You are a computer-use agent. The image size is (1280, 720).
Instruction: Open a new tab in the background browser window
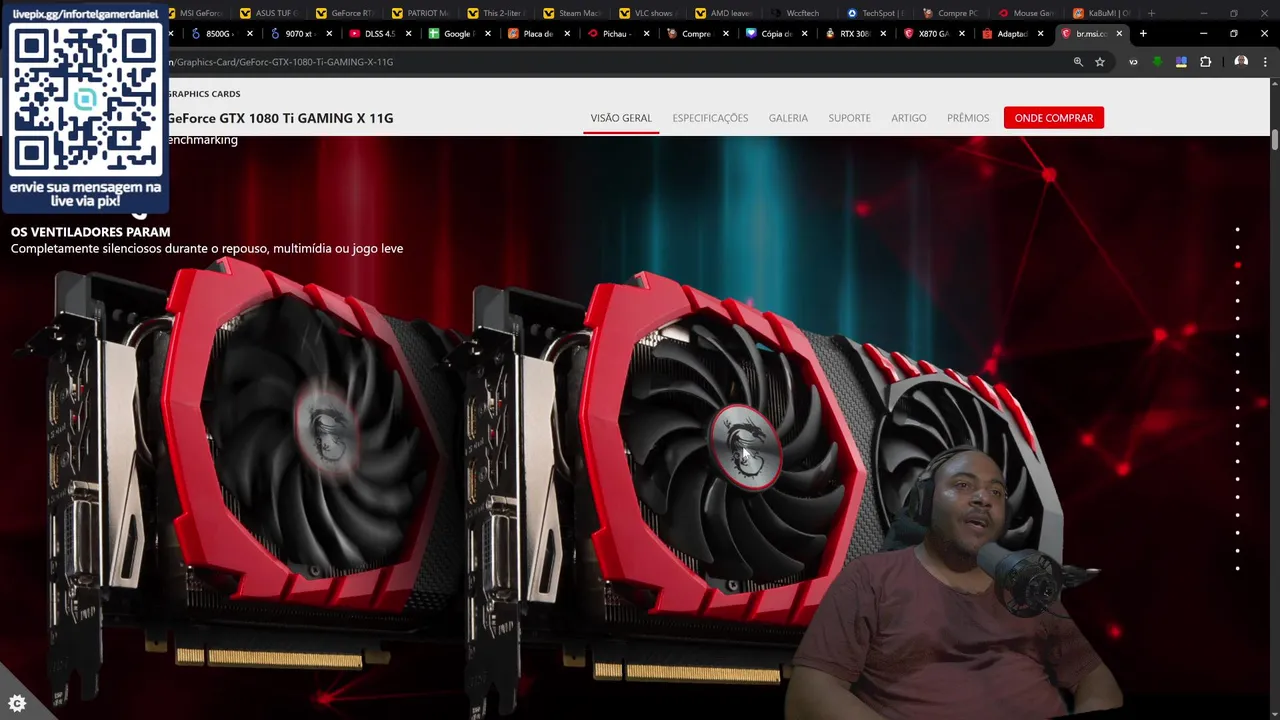coord(1151,13)
